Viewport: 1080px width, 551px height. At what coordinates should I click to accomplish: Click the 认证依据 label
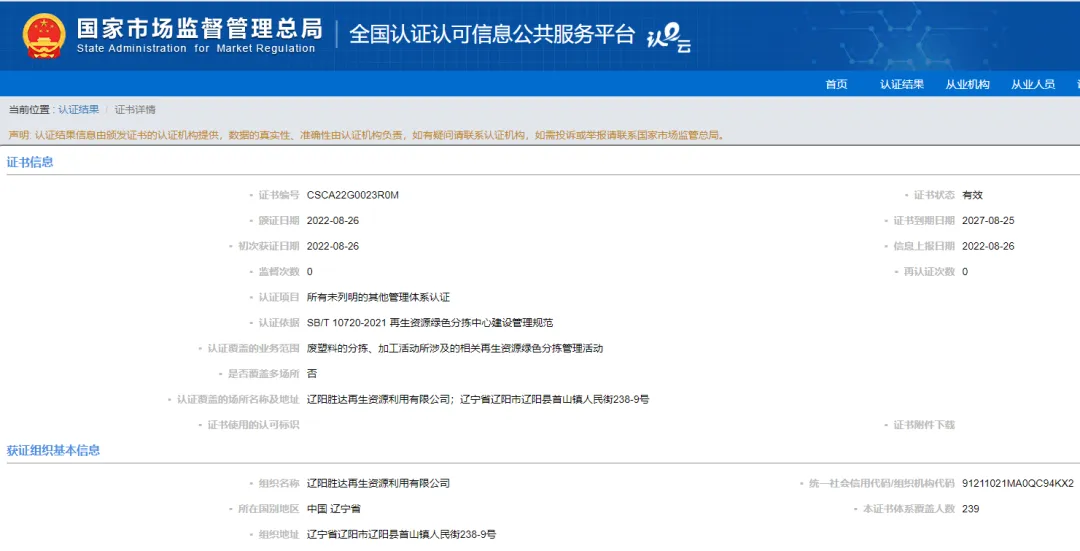(x=278, y=322)
